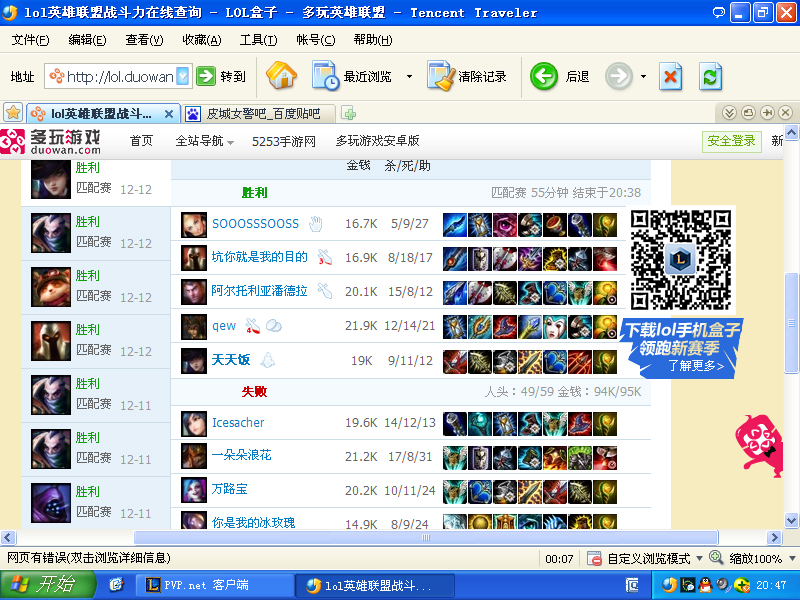Open player 天天饭 profile link

pyautogui.click(x=231, y=360)
